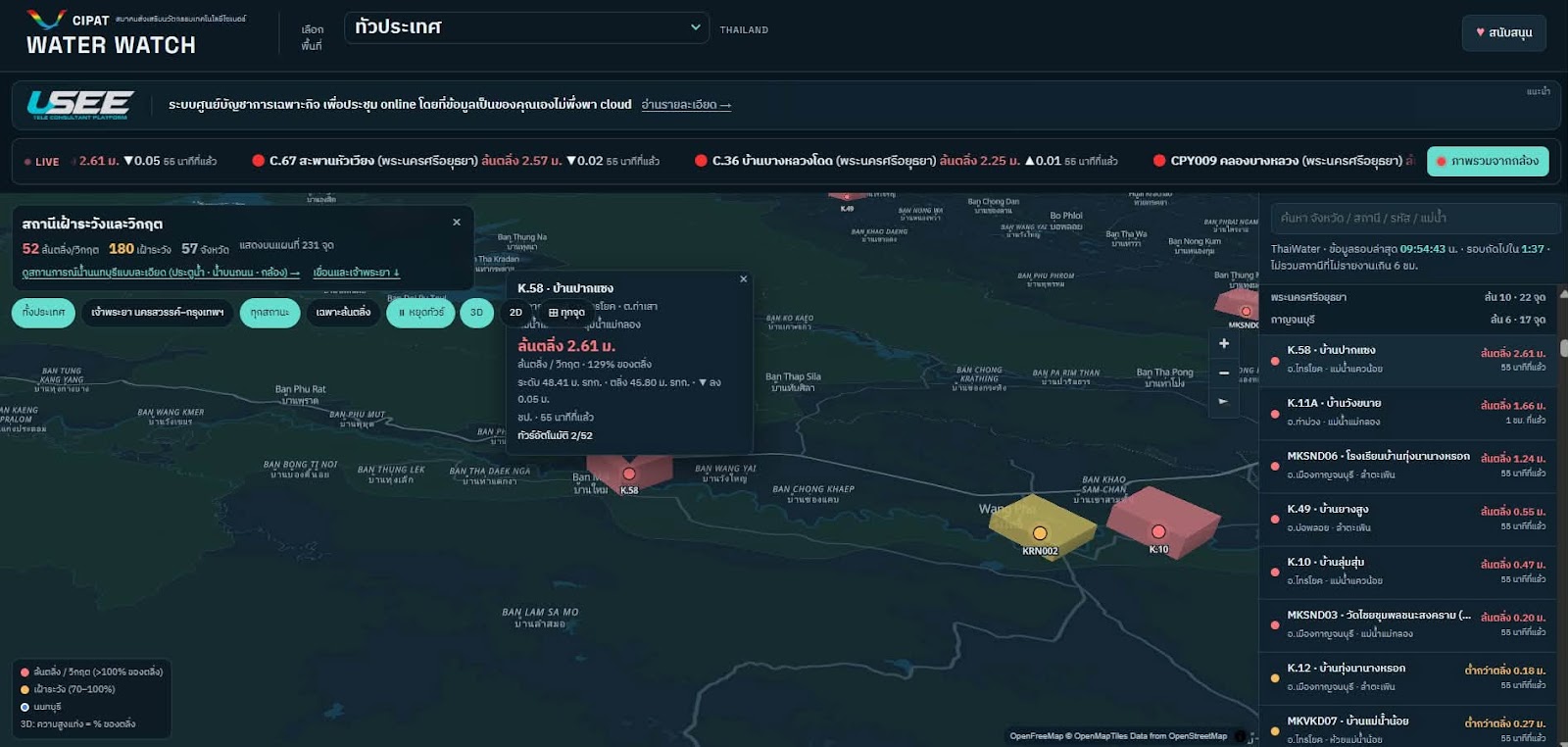Open station K.11A · บ้านวังขนาย in list
The image size is (1568, 747).
(1407, 412)
